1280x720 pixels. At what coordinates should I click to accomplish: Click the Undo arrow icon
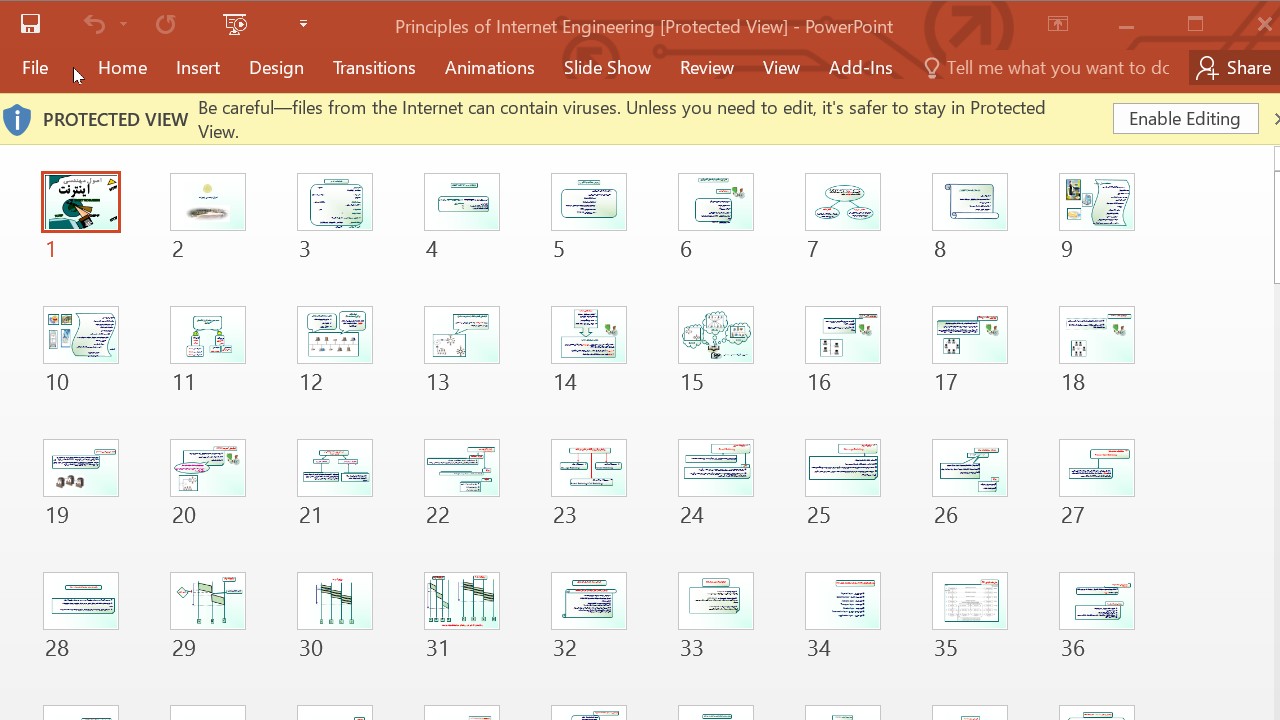coord(94,24)
